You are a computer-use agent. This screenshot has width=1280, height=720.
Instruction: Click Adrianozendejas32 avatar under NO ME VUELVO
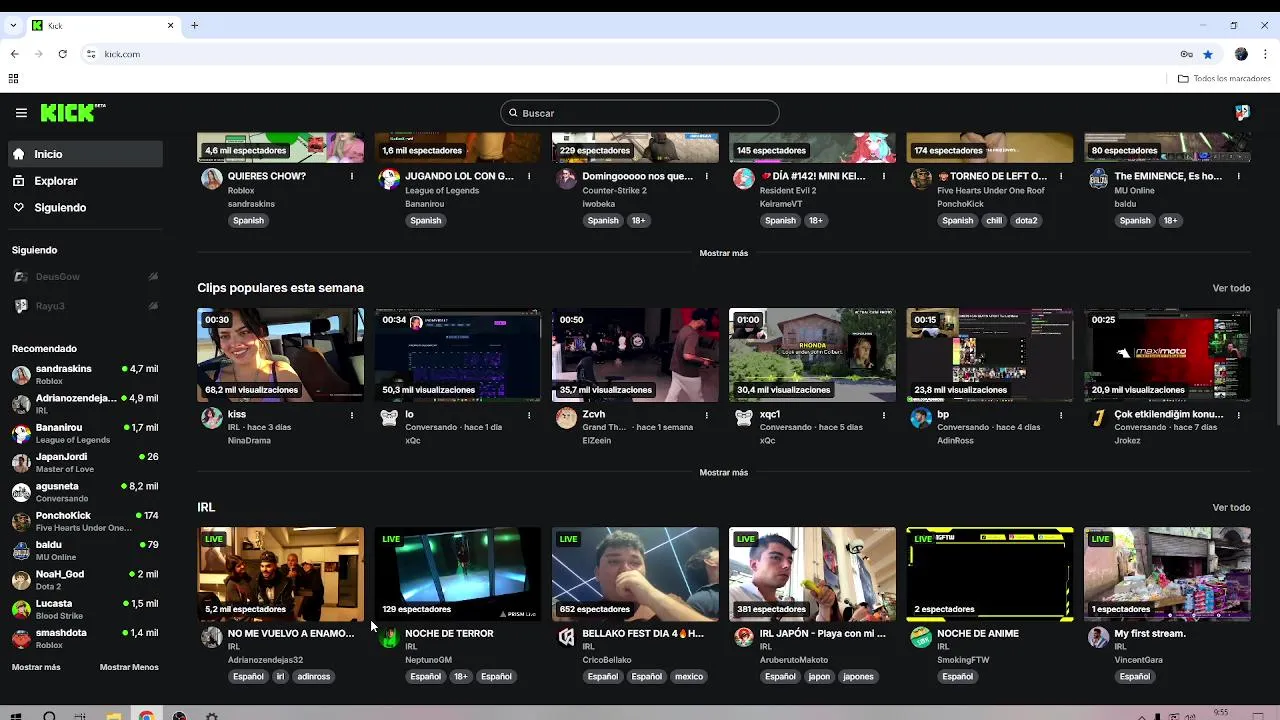click(211, 637)
